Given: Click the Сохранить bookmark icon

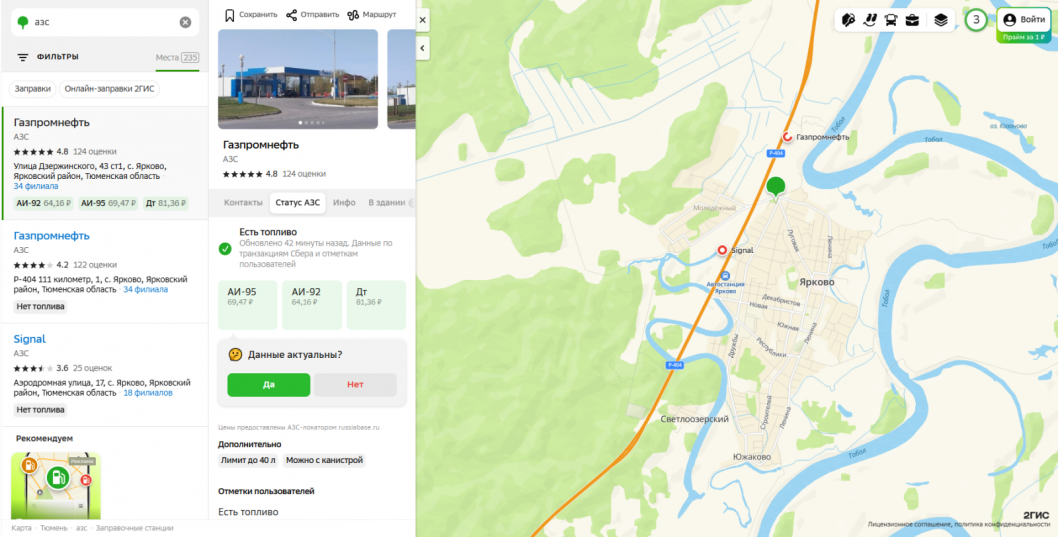Looking at the screenshot, I should click(x=229, y=14).
